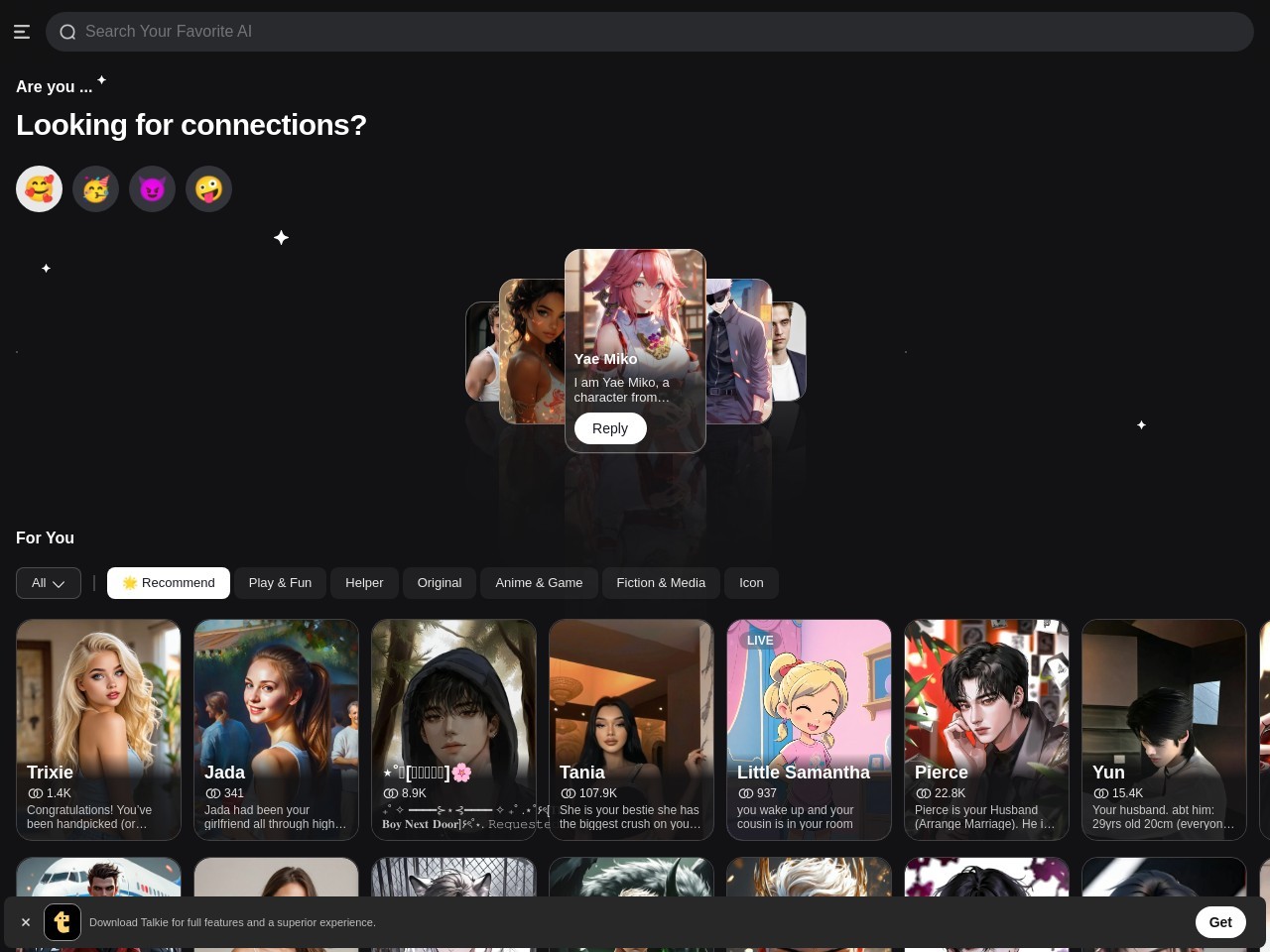Switch to the Helper tab
The image size is (1270, 952).
coord(364,583)
